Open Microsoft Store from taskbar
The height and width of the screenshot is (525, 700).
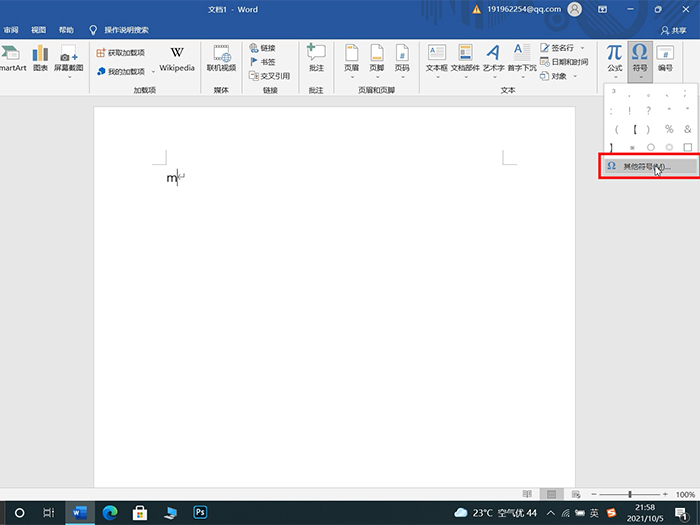(x=140, y=512)
